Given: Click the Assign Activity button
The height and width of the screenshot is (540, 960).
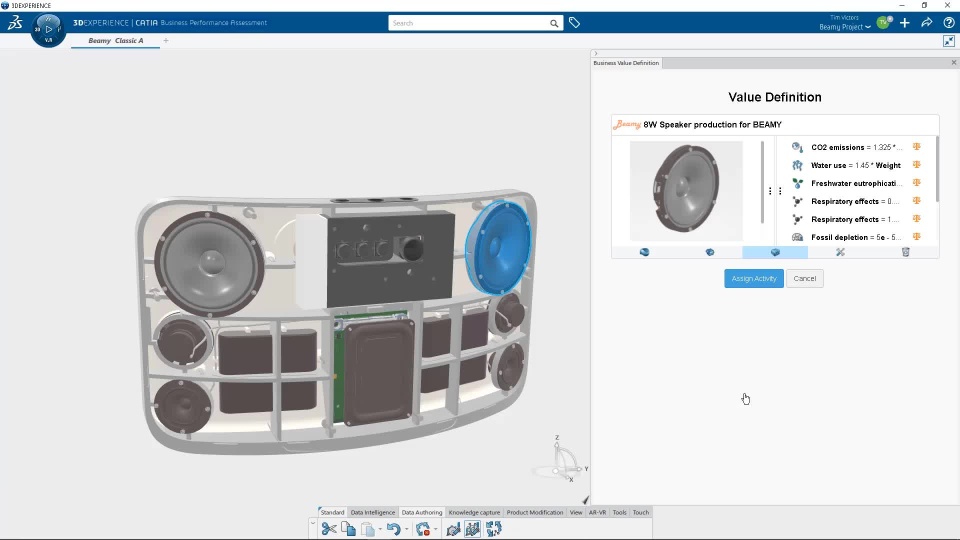Looking at the screenshot, I should pyautogui.click(x=754, y=279).
